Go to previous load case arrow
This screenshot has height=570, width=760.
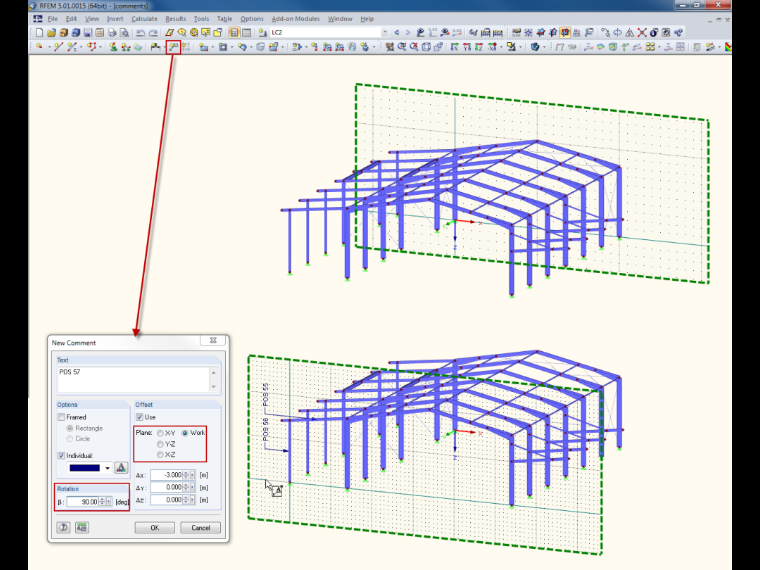tap(397, 33)
